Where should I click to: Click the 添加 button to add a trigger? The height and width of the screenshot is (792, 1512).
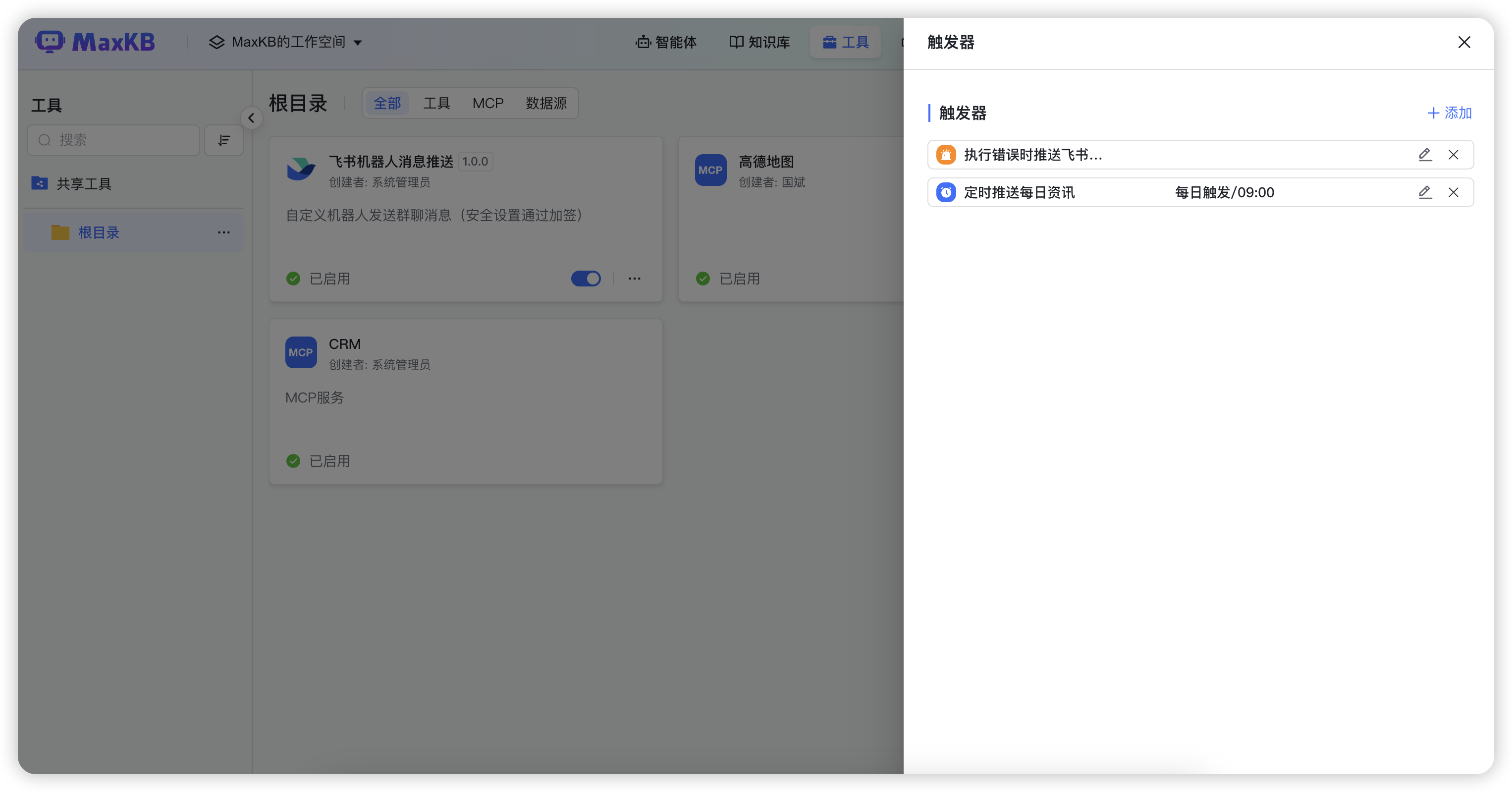(x=1449, y=113)
